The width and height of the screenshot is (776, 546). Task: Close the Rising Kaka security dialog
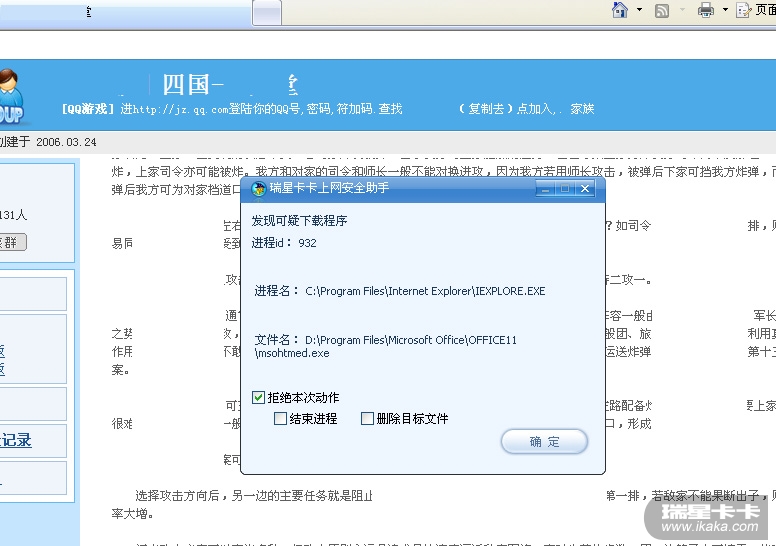coord(585,189)
